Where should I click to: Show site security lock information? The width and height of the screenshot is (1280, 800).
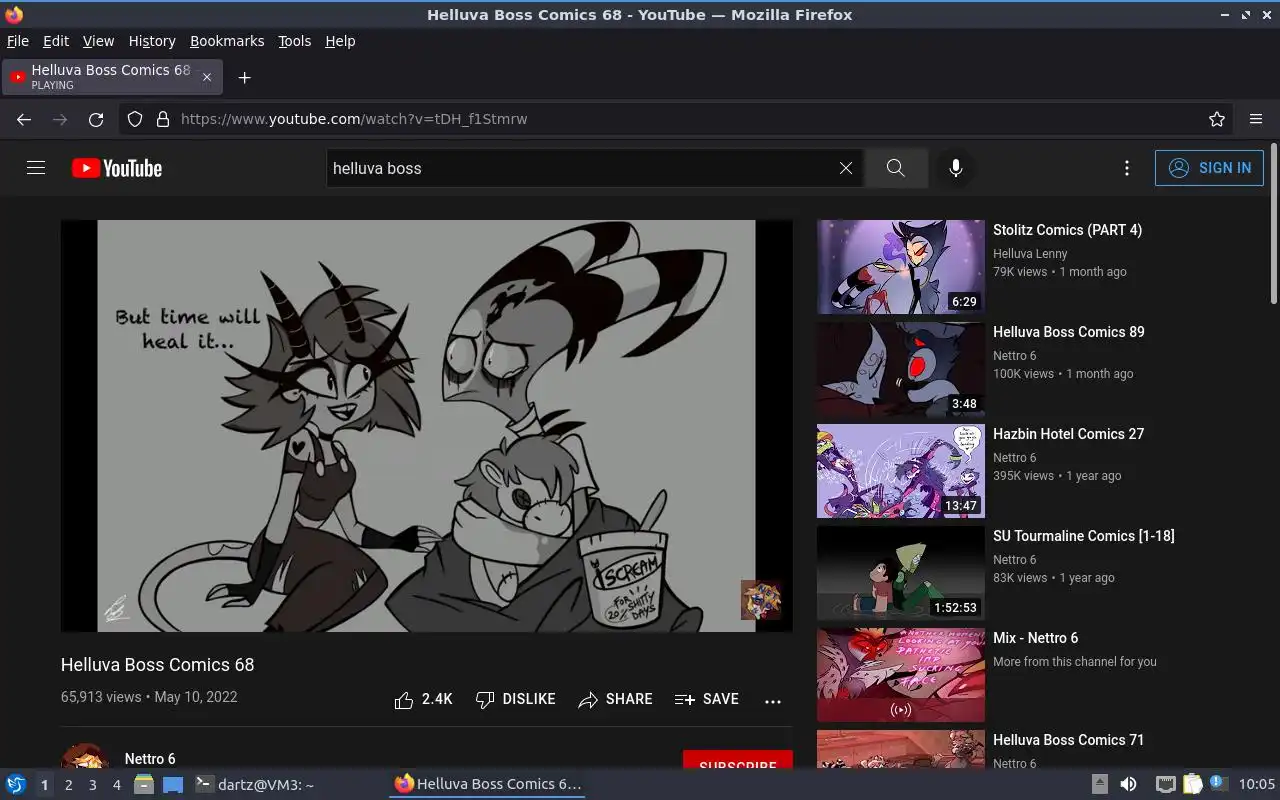[x=163, y=119]
